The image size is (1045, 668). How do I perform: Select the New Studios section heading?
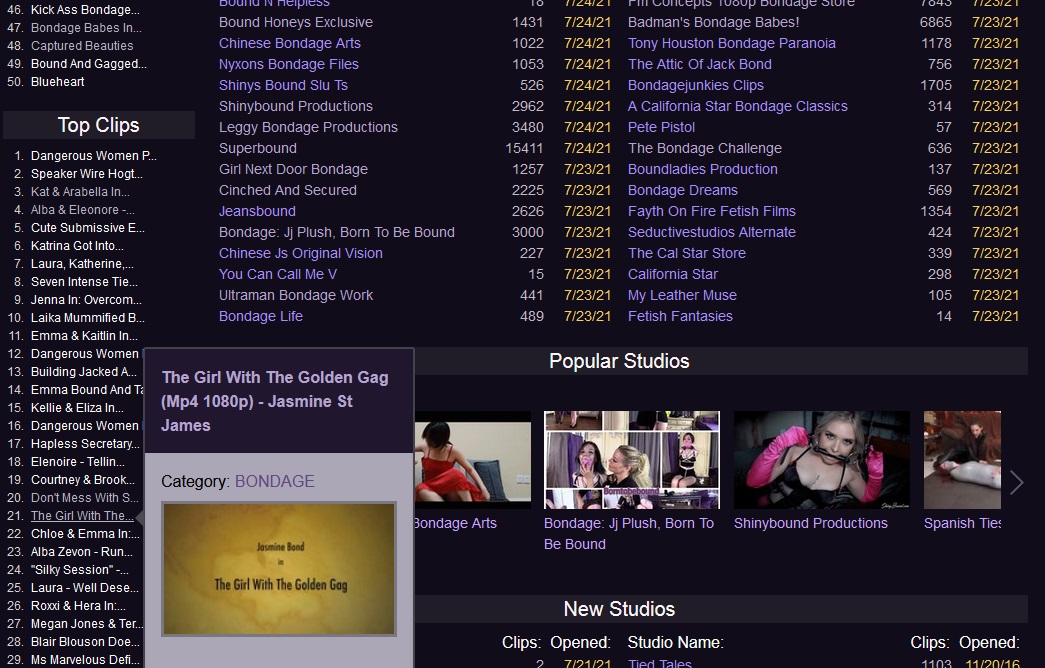click(x=619, y=609)
